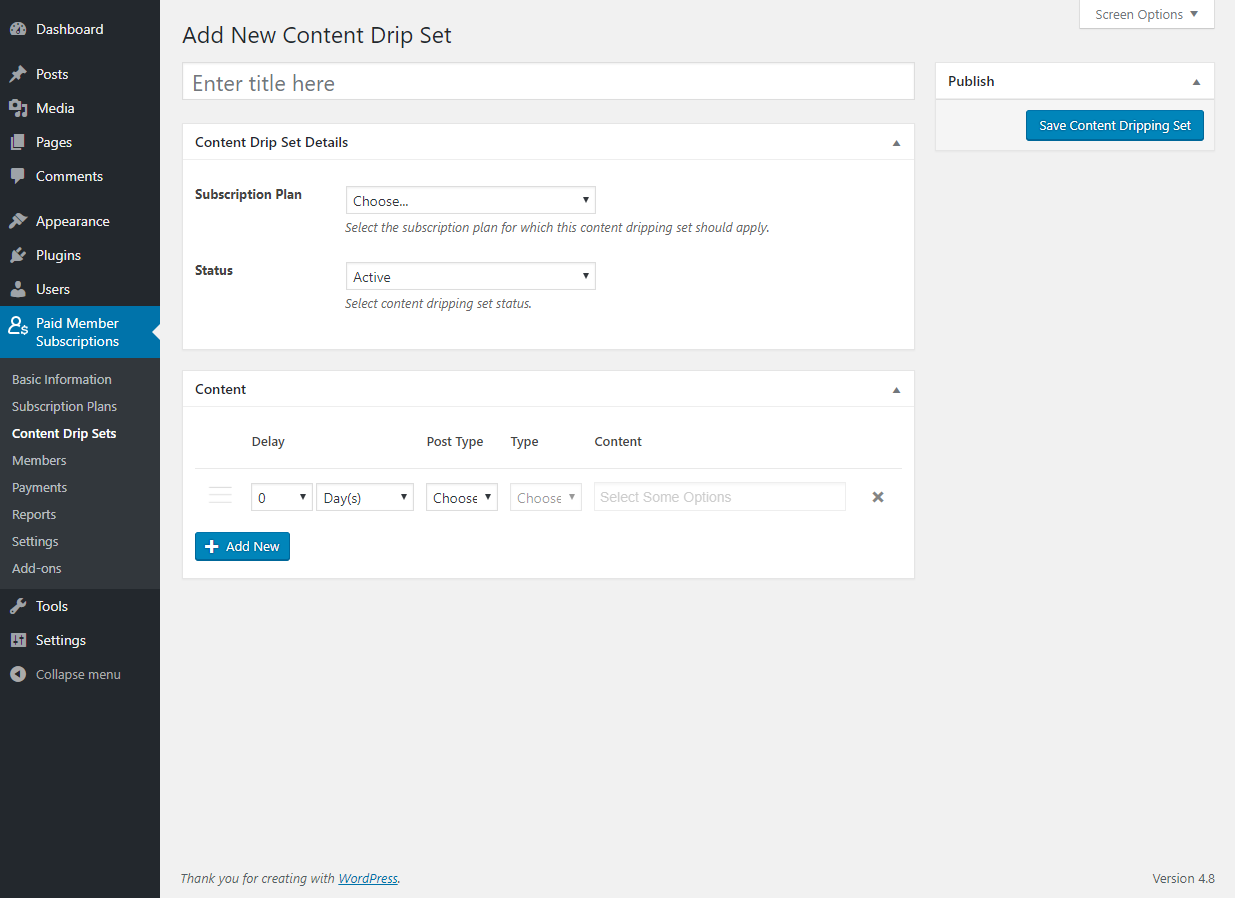Click the Enter title here field
The width and height of the screenshot is (1235, 898).
click(x=548, y=82)
